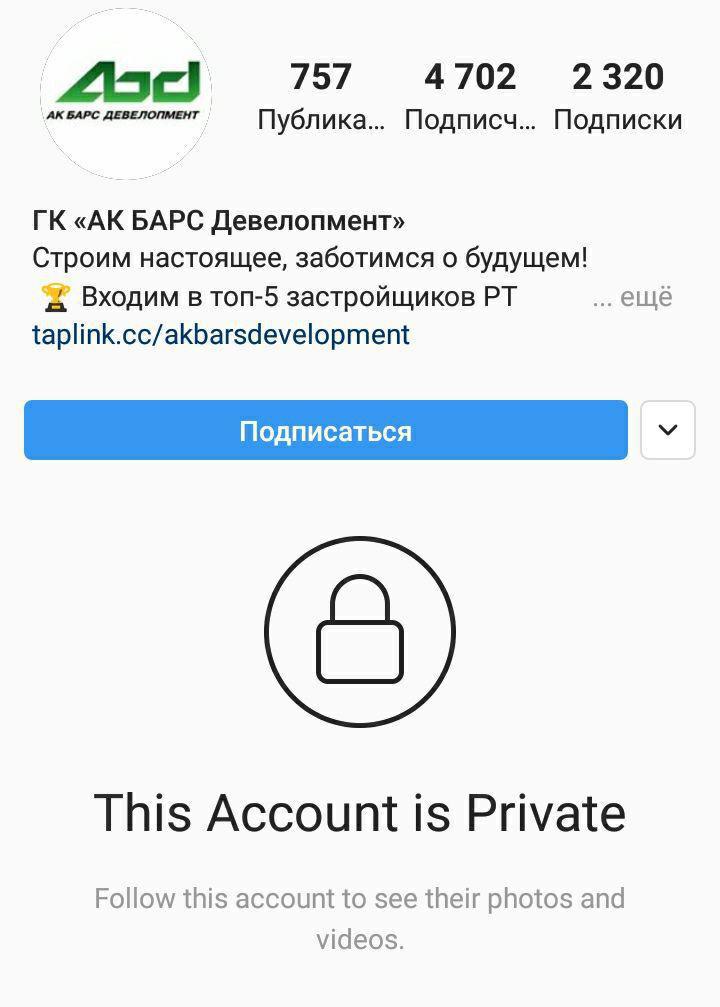Click the trophy emoji in the bio
Screen dimensions: 720x1007
point(55,297)
